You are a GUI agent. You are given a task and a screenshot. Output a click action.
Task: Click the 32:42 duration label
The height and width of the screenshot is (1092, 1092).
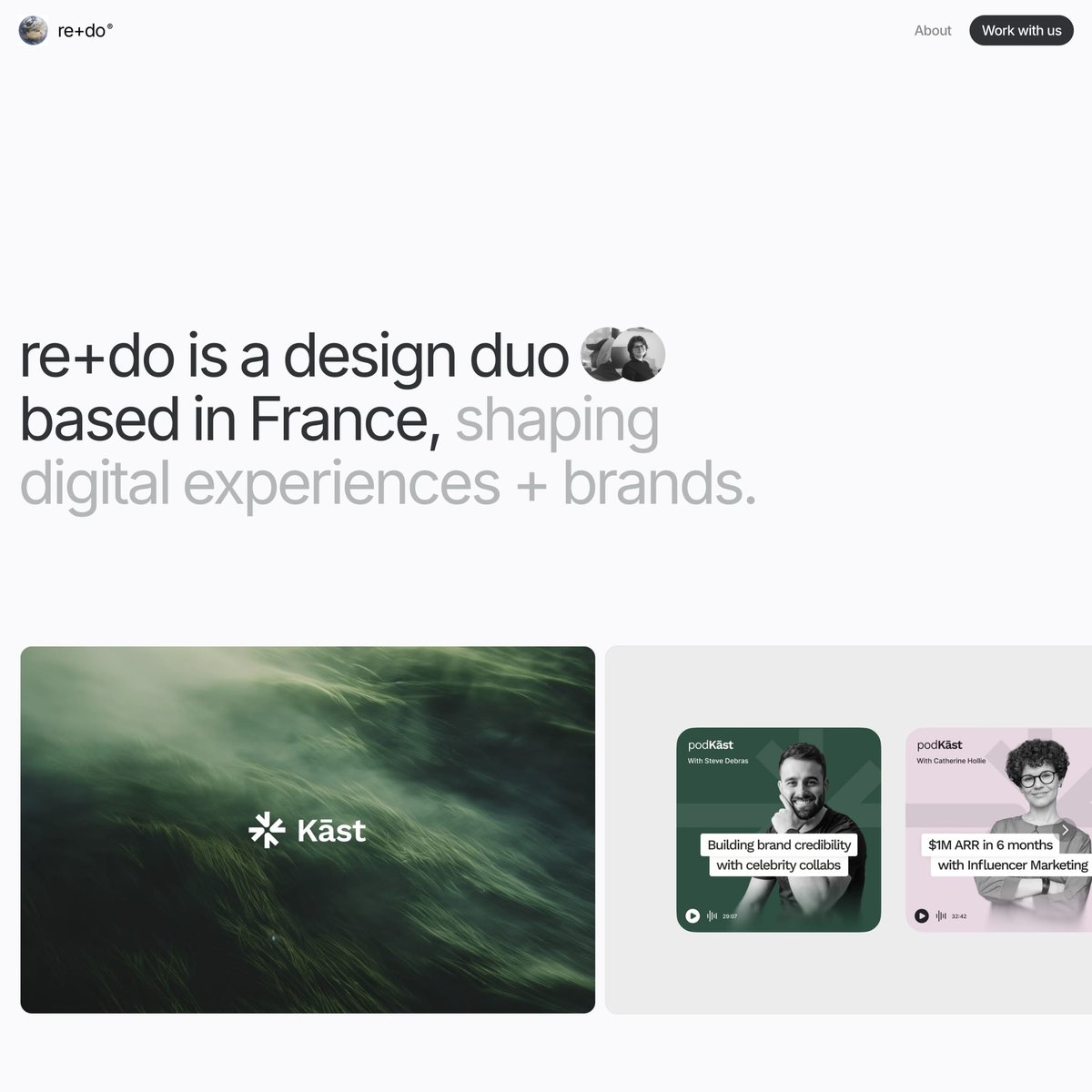959,916
